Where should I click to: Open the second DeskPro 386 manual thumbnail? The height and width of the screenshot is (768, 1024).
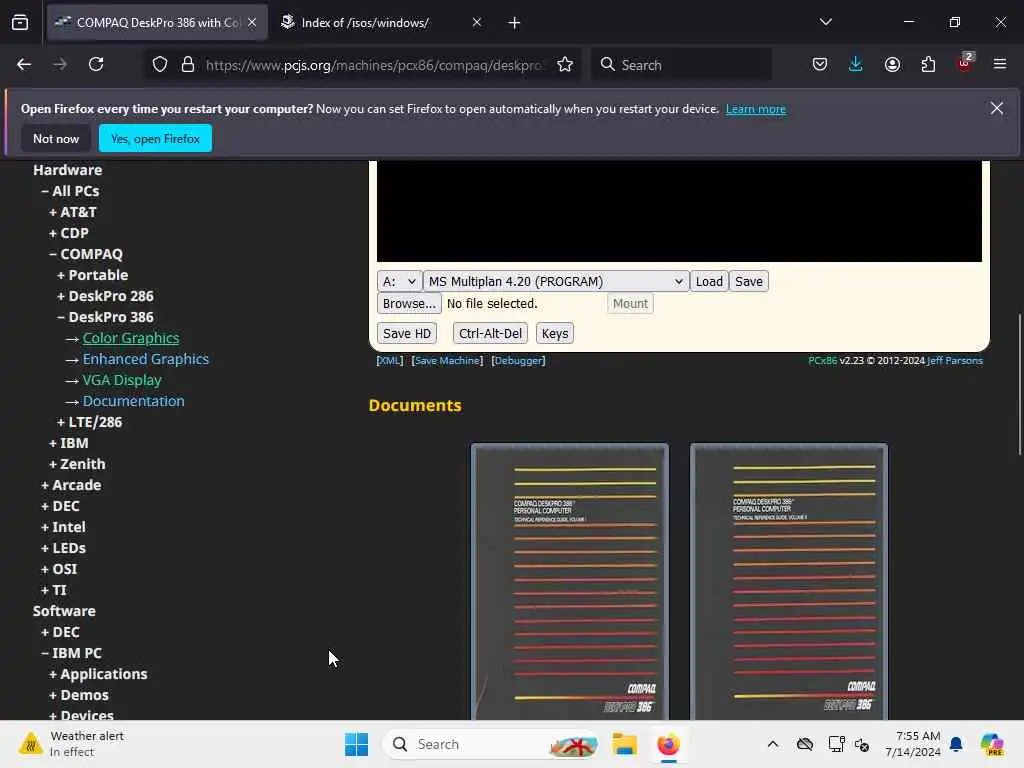(789, 581)
